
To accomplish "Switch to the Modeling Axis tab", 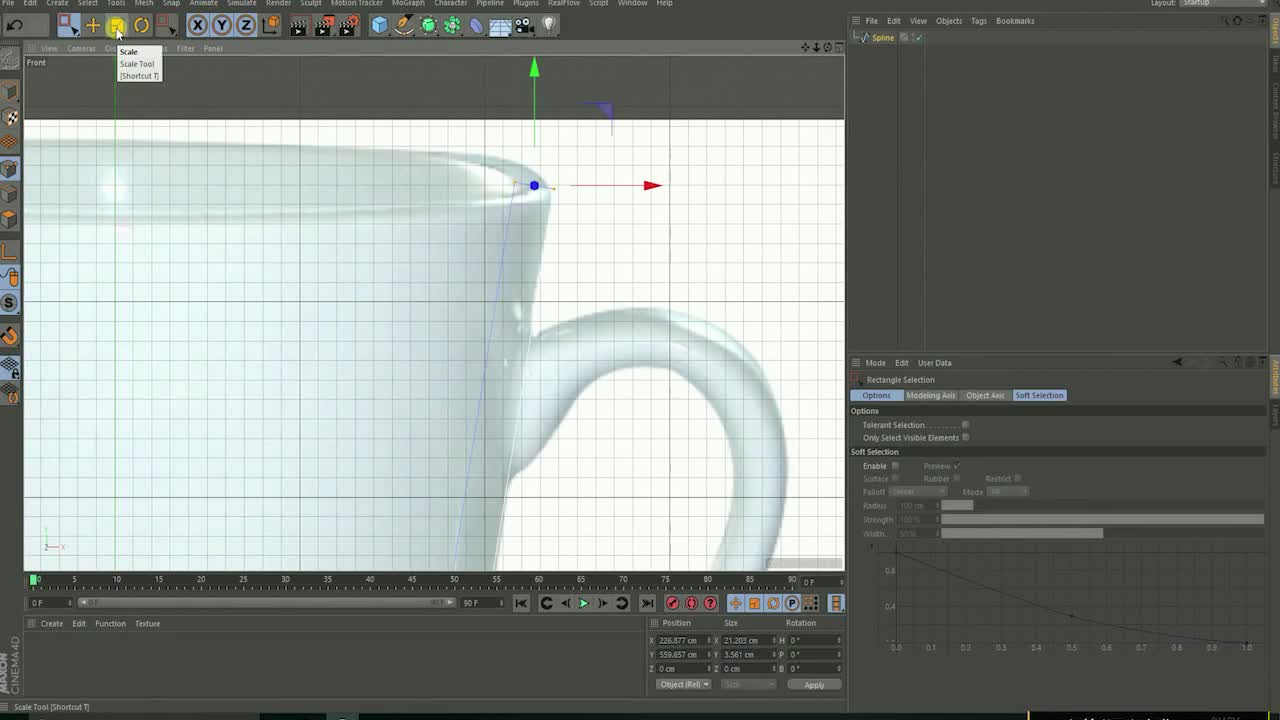I will point(930,395).
